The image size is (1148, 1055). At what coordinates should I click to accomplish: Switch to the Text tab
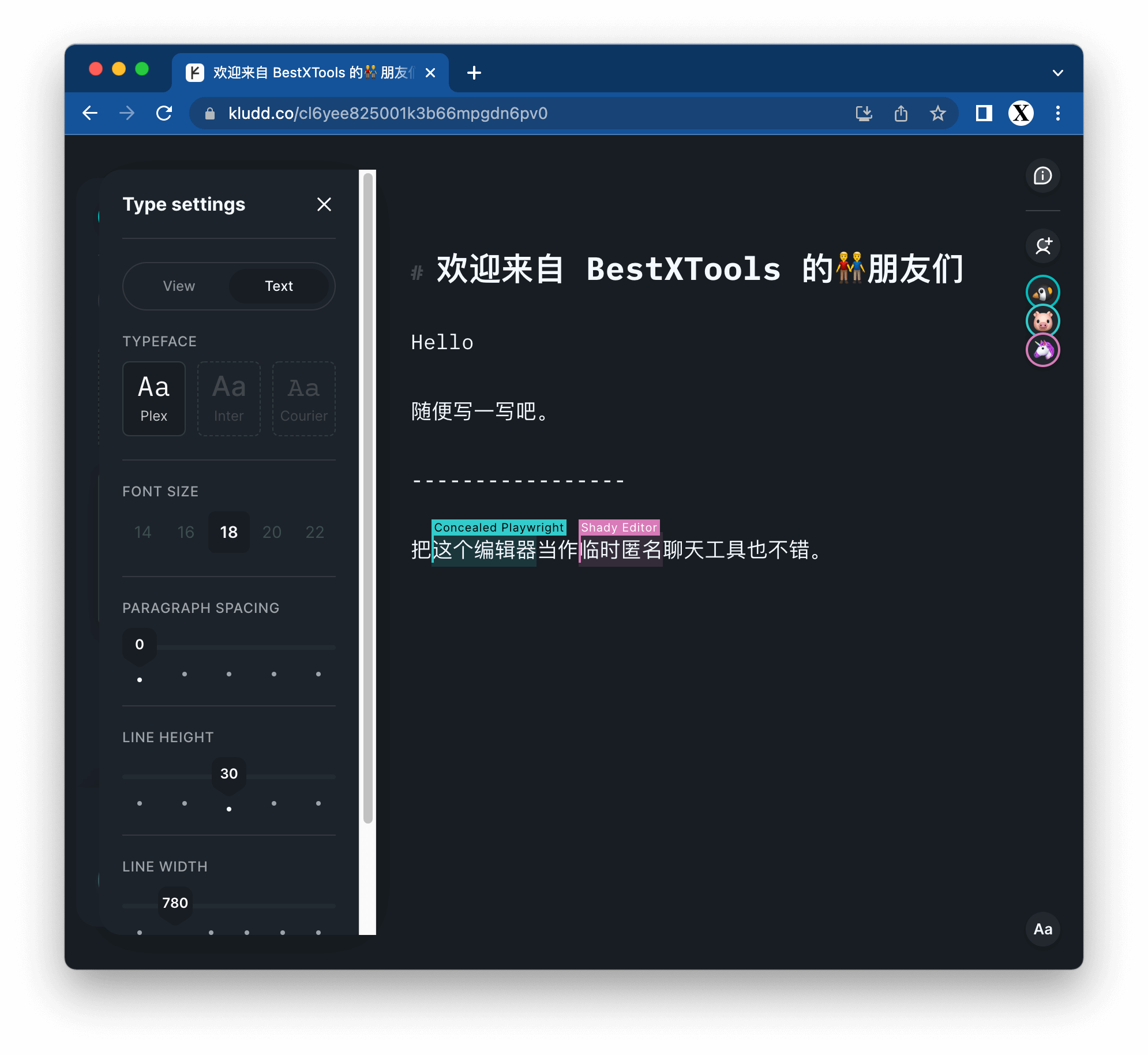point(279,286)
